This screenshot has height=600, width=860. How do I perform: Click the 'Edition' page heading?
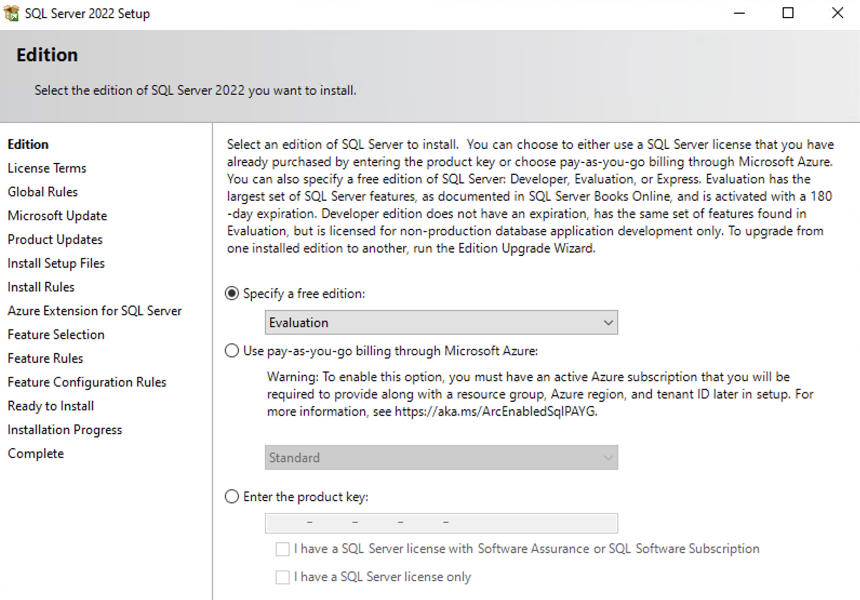(47, 55)
